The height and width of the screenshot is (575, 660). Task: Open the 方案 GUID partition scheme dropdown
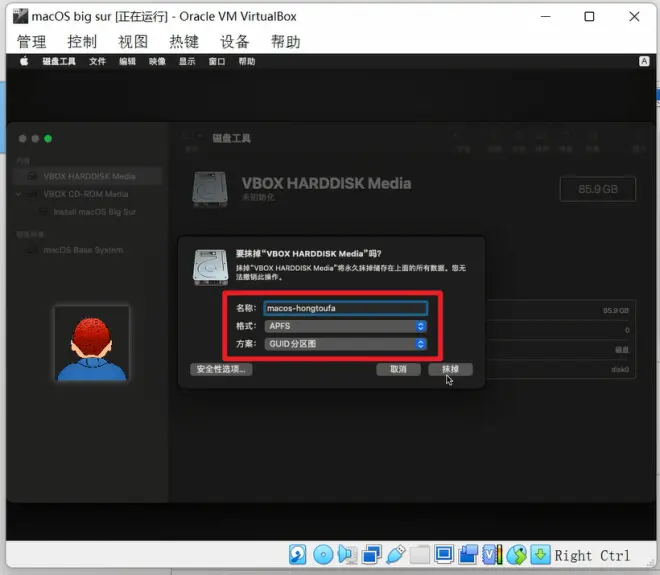point(345,344)
